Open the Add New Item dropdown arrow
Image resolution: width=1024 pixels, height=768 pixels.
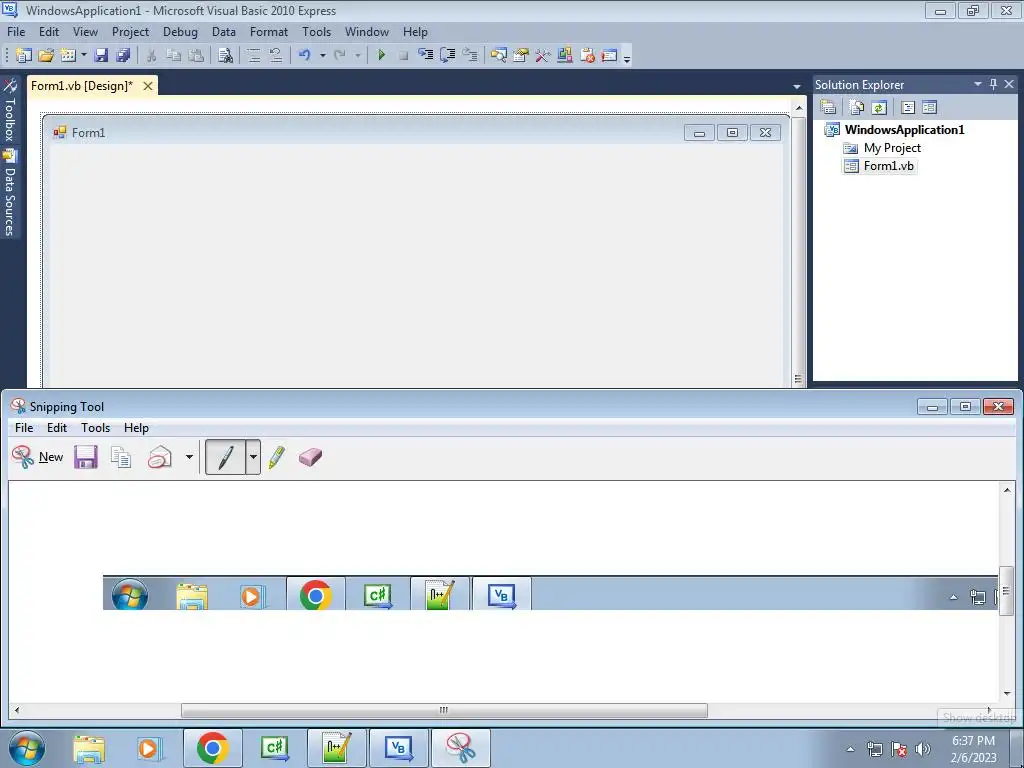[84, 56]
